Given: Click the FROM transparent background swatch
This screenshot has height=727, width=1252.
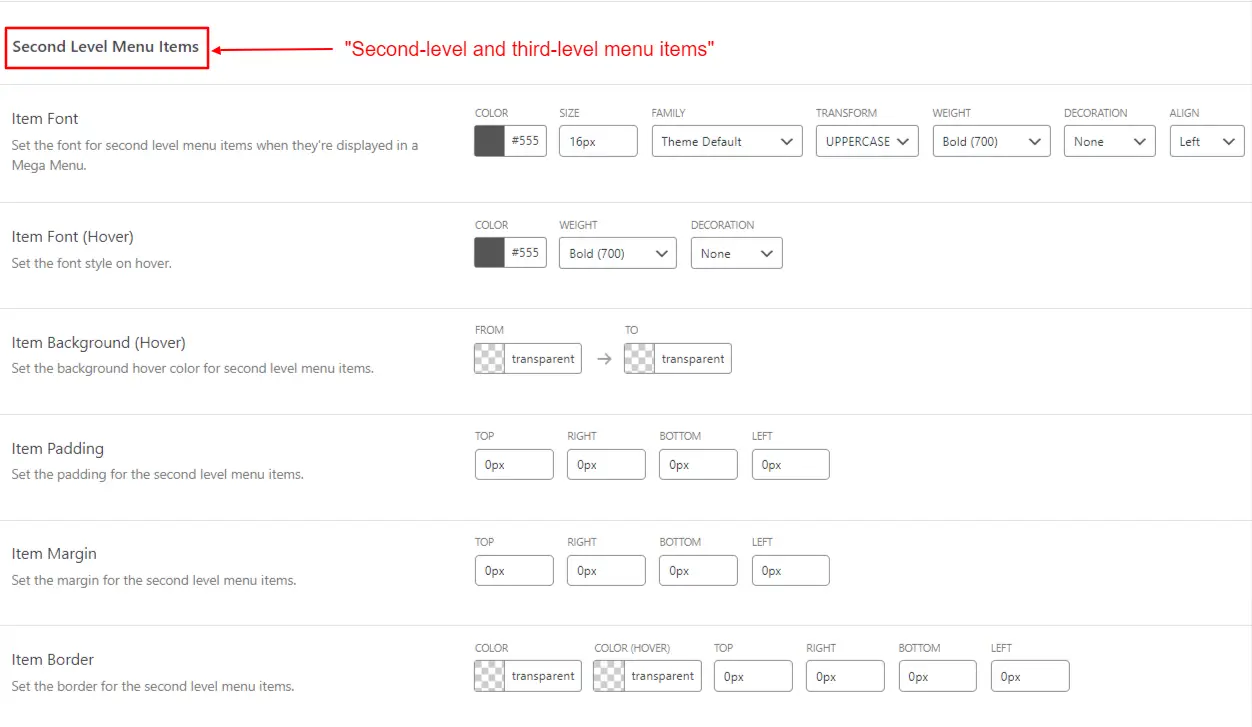Looking at the screenshot, I should [488, 358].
